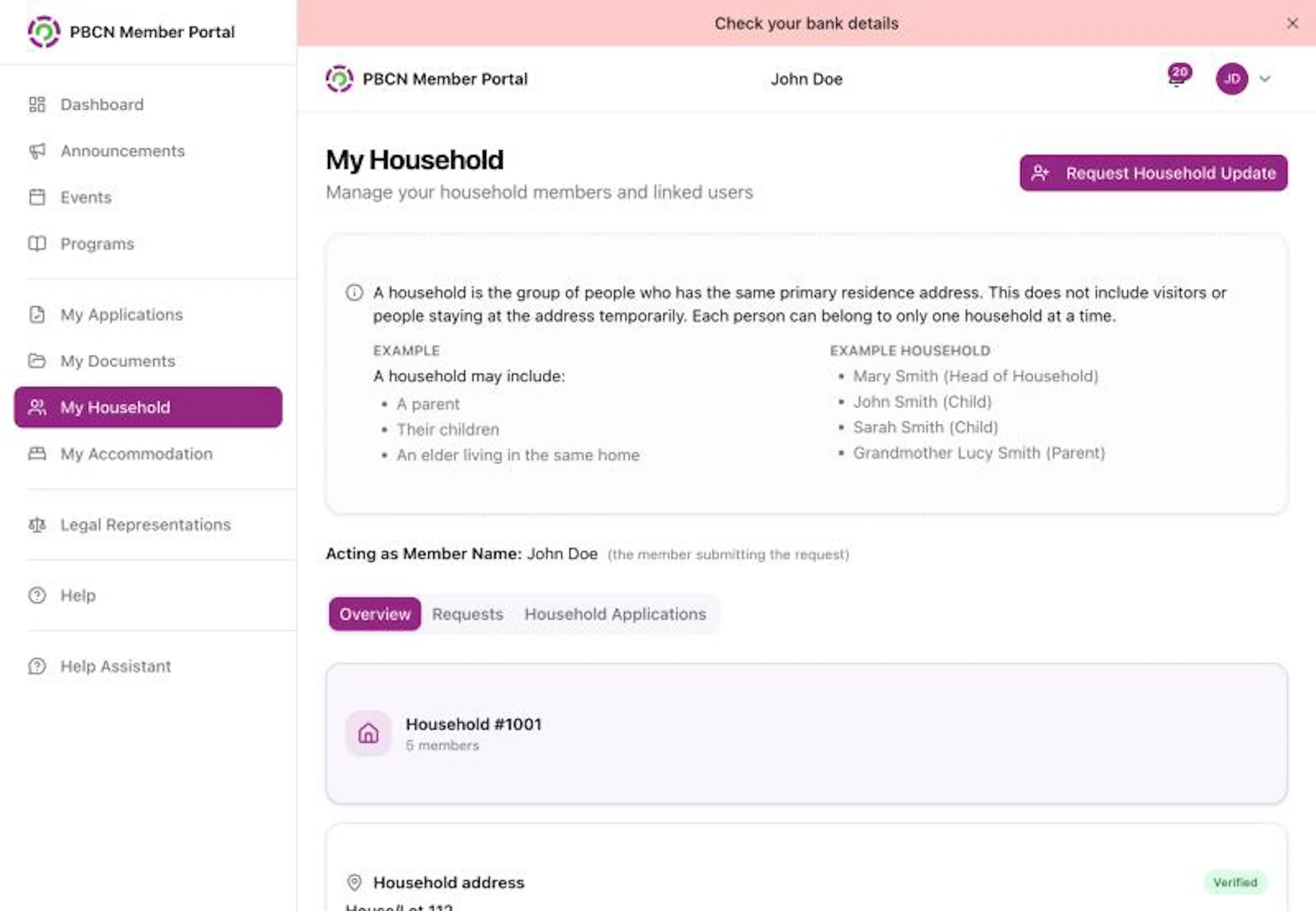This screenshot has height=911, width=1316.
Task: Click the Programs book icon
Action: click(37, 244)
